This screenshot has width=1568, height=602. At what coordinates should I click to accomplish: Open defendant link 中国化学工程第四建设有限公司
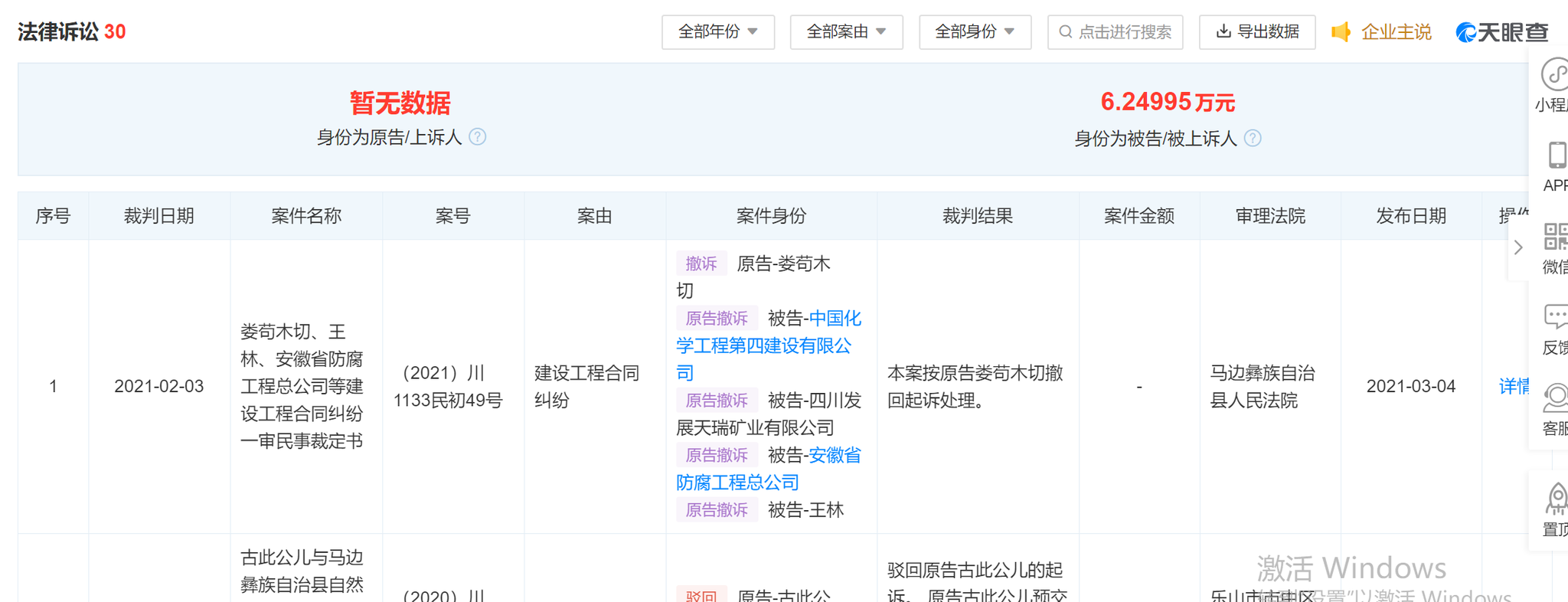tap(769, 345)
